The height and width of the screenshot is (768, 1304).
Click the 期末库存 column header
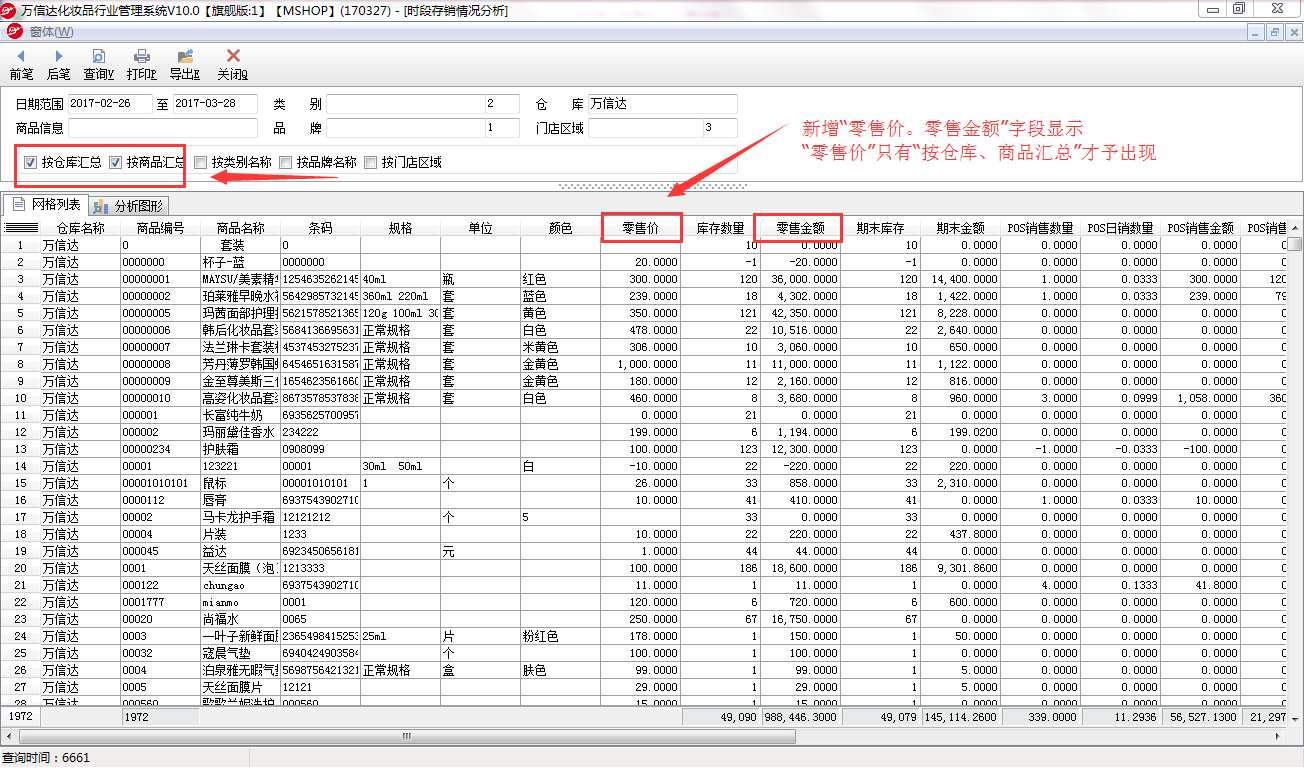881,228
